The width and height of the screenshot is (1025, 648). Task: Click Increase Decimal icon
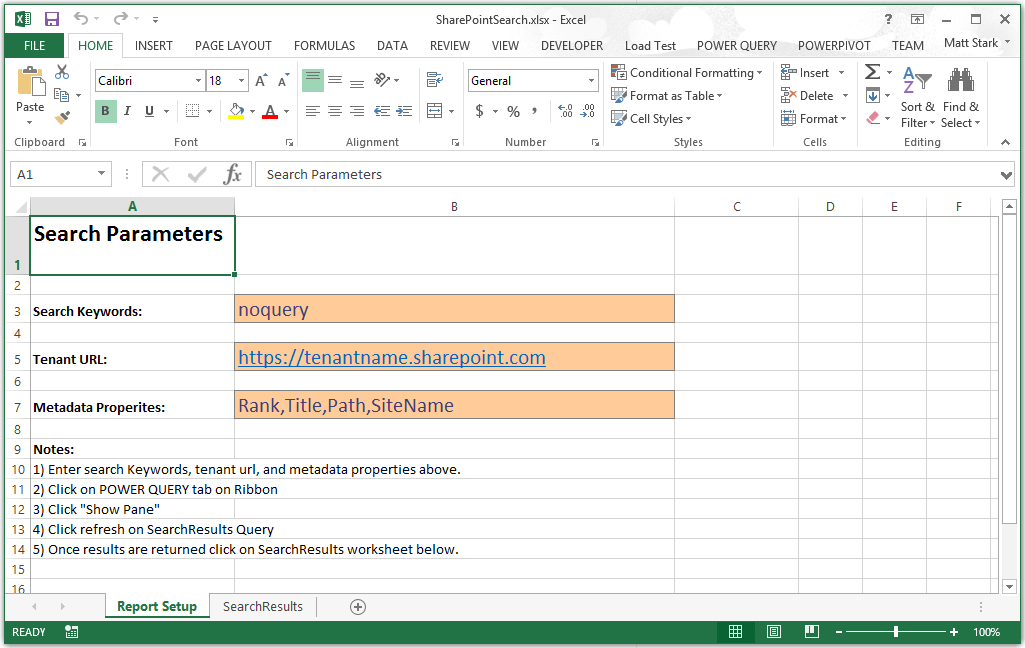tap(566, 111)
